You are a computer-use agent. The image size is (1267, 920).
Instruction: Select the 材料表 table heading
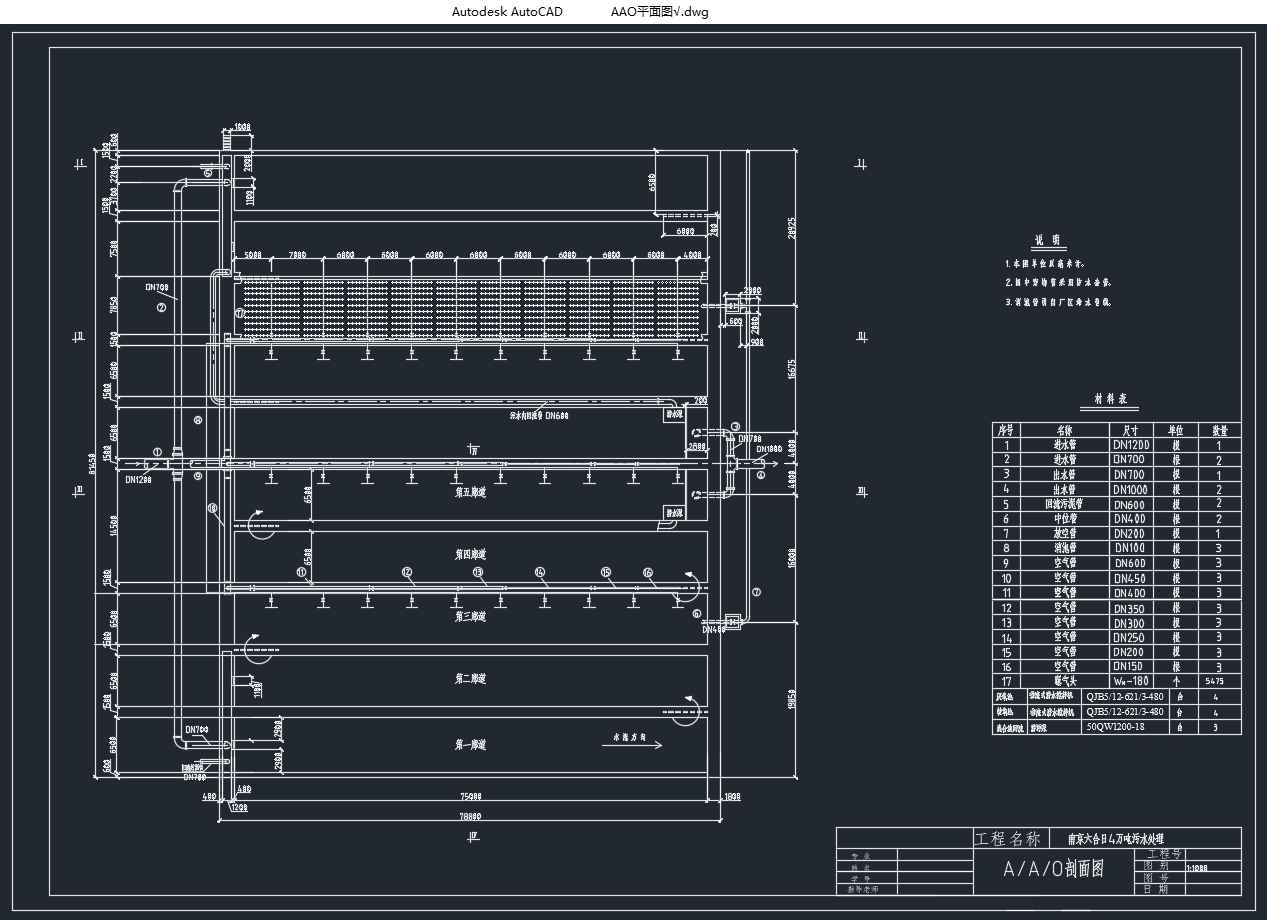[x=1109, y=400]
